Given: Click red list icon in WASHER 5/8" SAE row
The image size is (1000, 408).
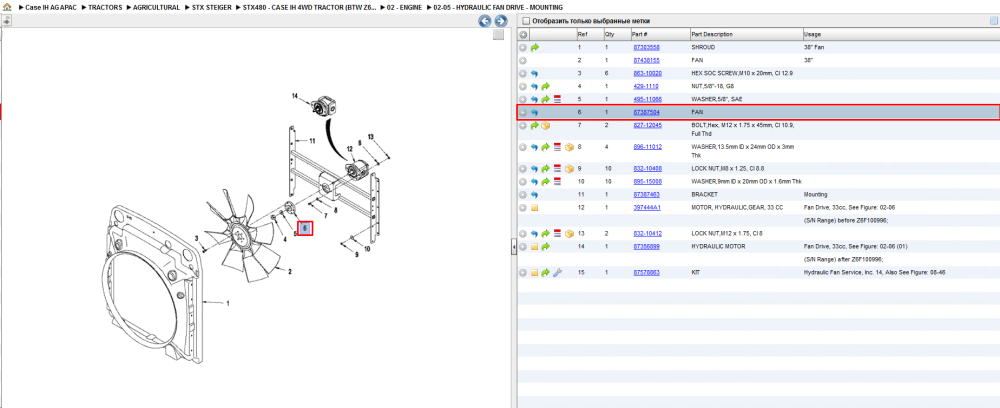Looking at the screenshot, I should [x=557, y=99].
